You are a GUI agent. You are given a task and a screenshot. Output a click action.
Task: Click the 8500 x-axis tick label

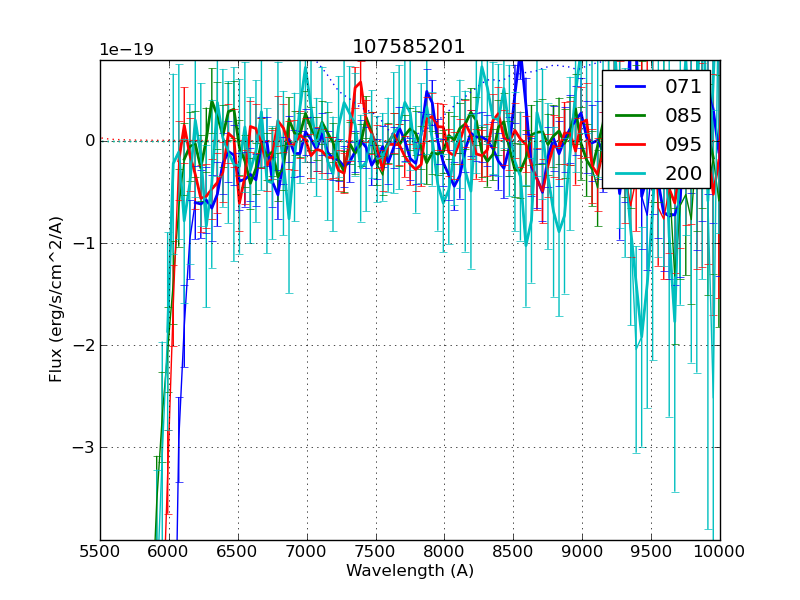click(x=513, y=552)
